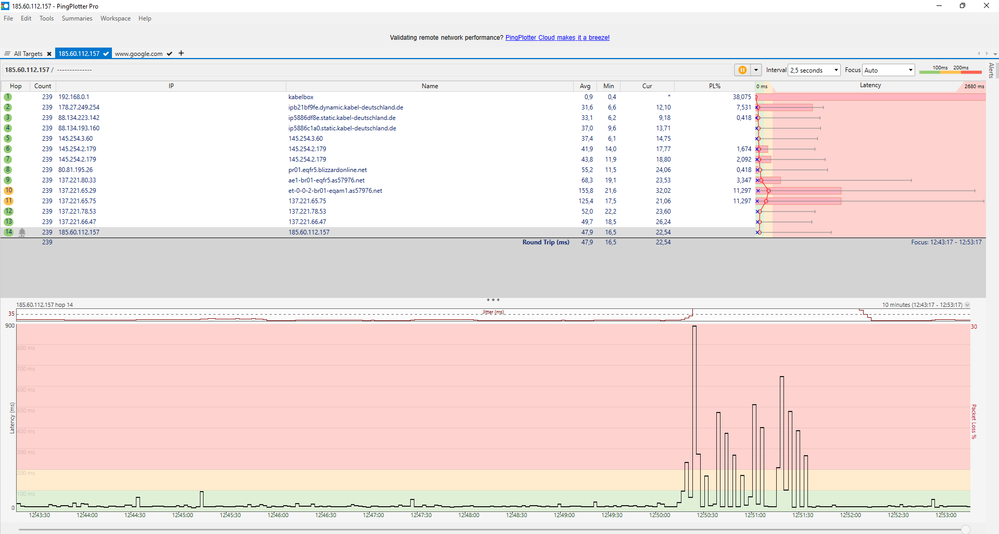Open the Workspace menu
The height and width of the screenshot is (534, 999).
point(115,18)
